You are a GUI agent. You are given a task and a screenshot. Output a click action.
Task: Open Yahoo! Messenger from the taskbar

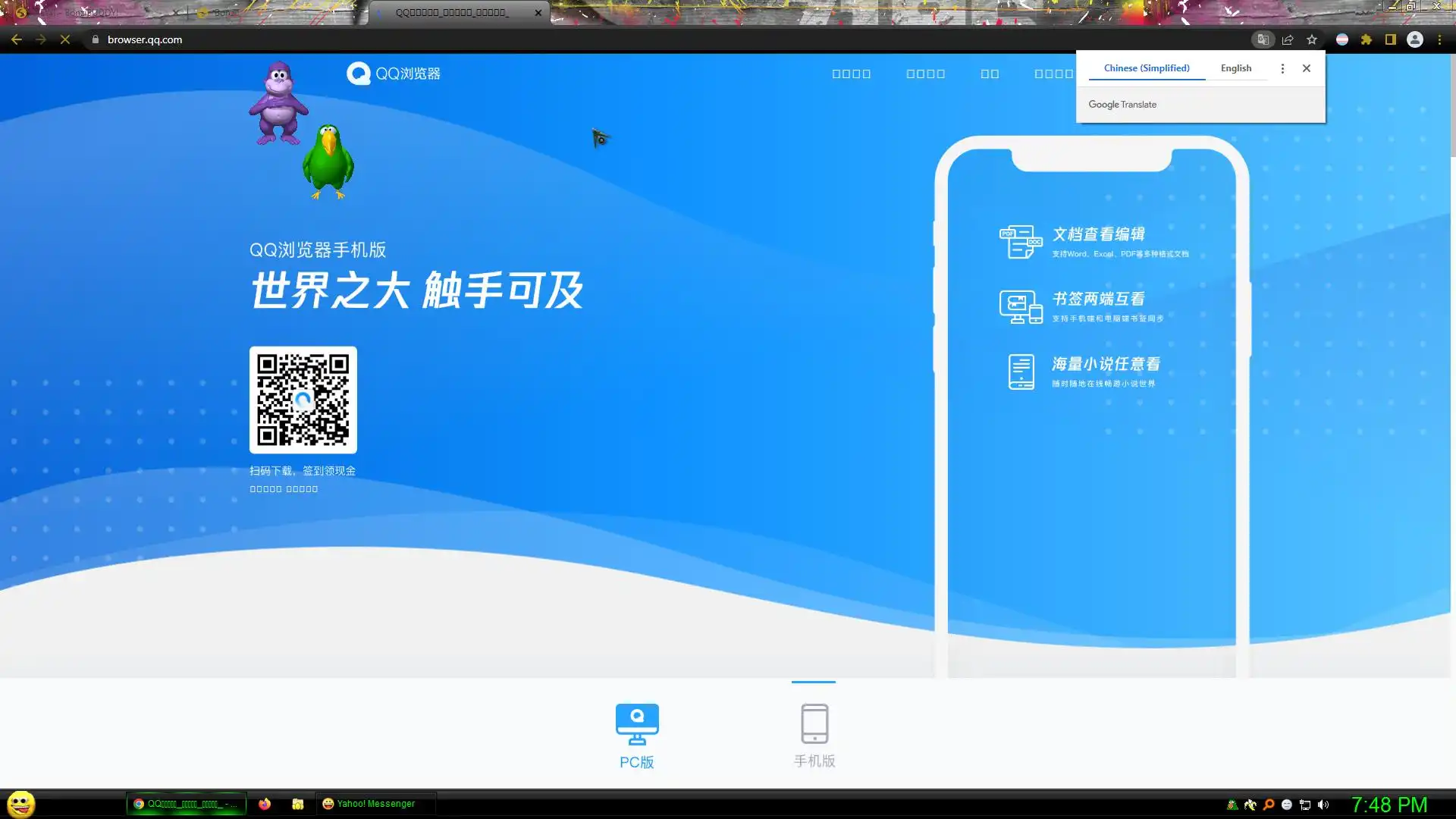(369, 804)
